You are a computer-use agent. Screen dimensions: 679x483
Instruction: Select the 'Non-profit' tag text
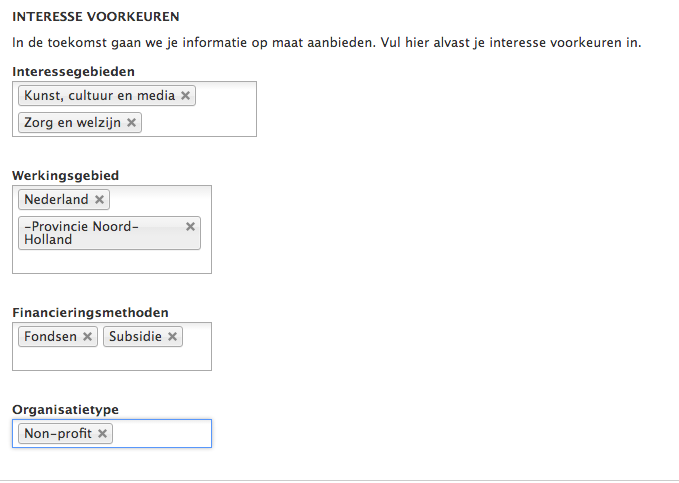58,433
